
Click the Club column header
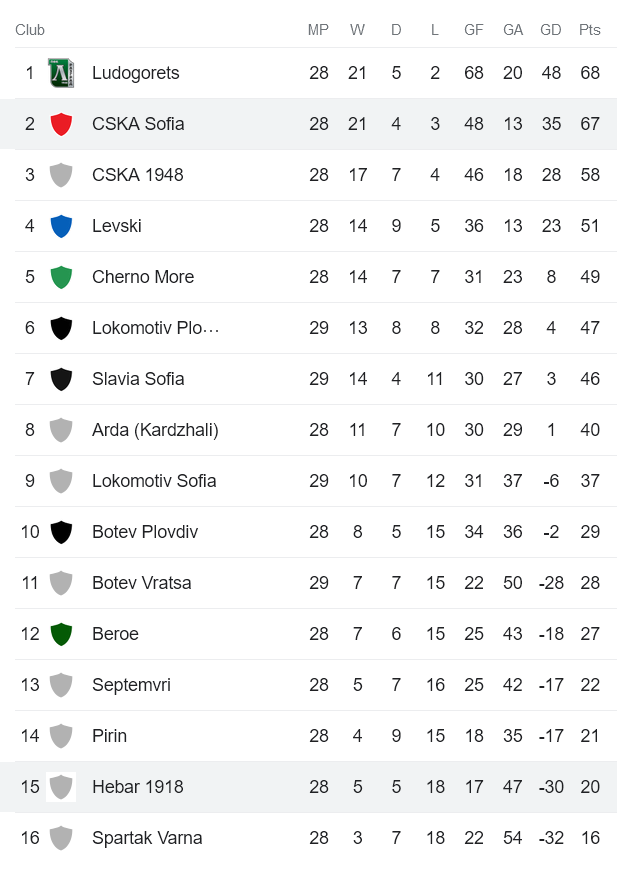point(30,30)
